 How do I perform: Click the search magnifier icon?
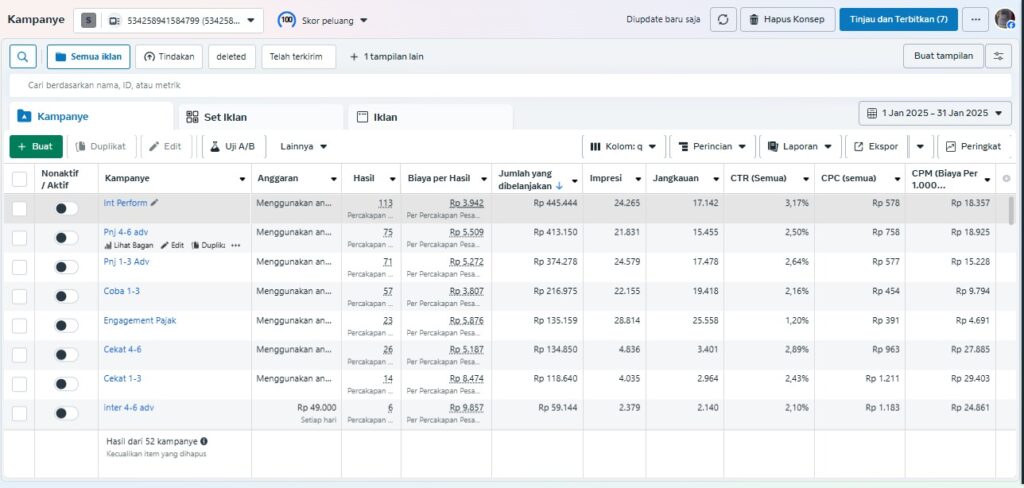[22, 57]
